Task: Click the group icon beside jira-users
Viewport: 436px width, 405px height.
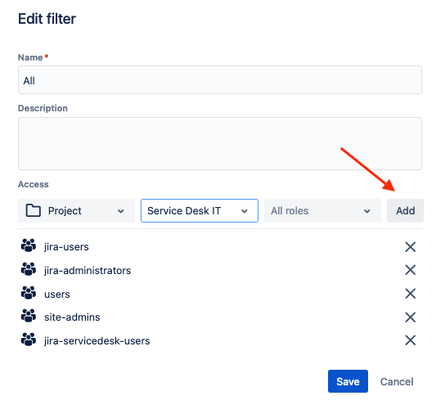Action: click(x=28, y=246)
